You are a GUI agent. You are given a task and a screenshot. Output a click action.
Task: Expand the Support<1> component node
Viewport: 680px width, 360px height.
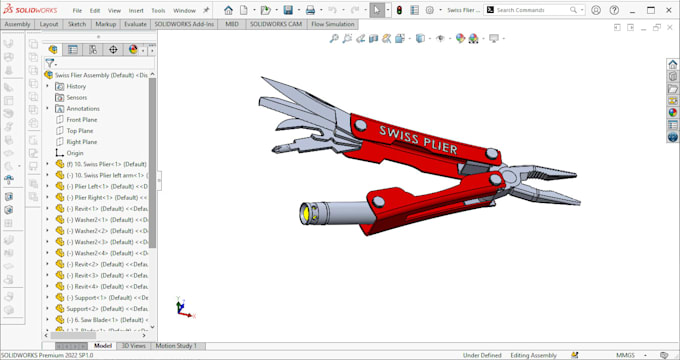click(x=48, y=298)
